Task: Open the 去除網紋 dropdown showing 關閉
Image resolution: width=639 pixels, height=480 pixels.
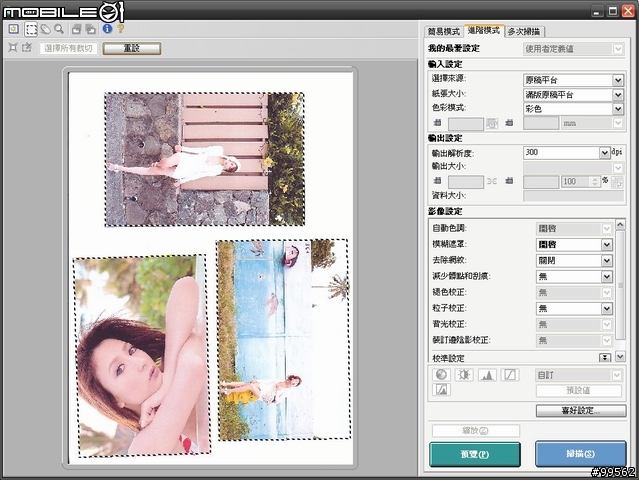Action: 574,260
